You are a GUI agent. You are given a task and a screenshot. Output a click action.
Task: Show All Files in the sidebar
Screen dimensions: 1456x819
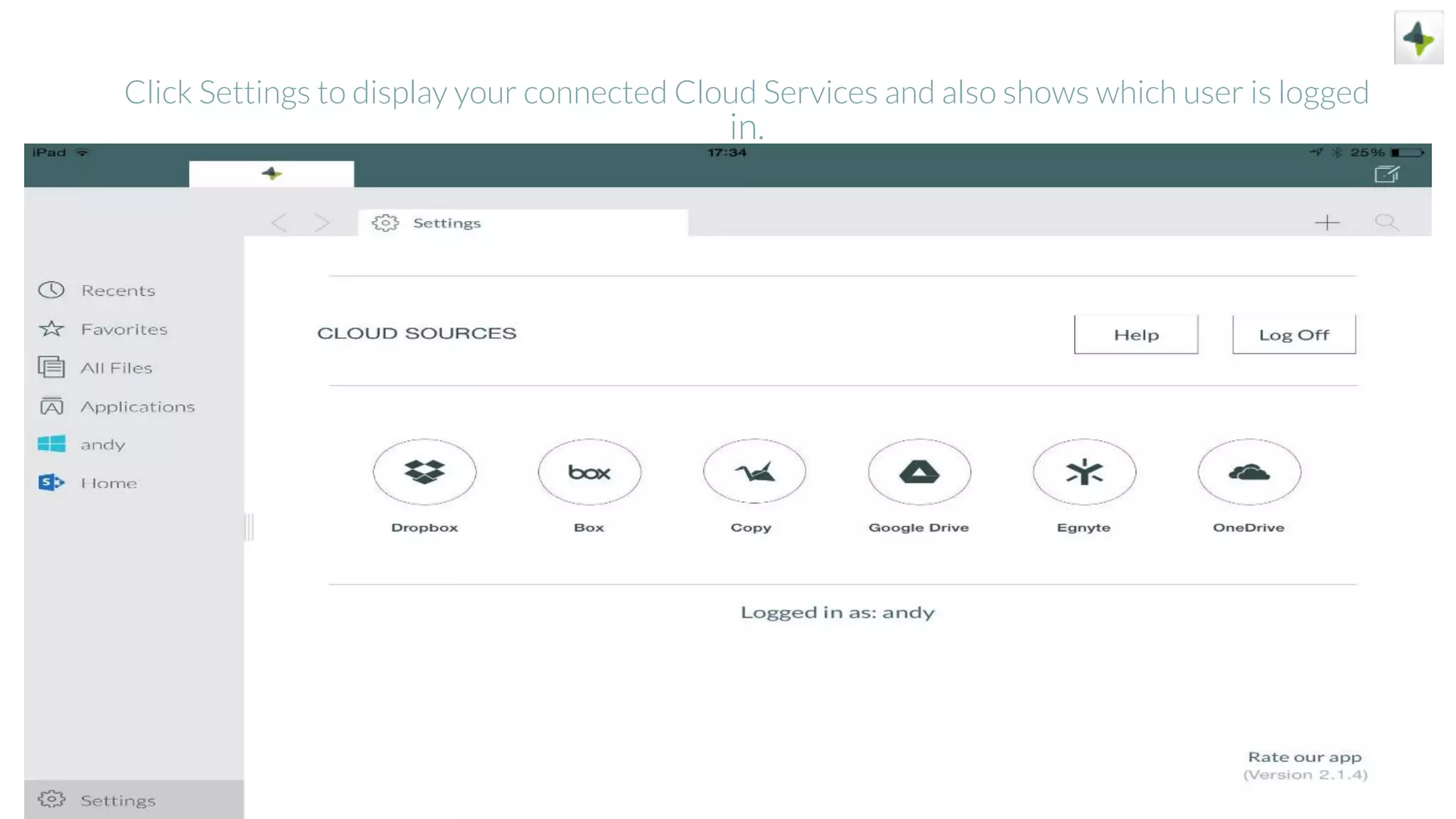coord(134,368)
